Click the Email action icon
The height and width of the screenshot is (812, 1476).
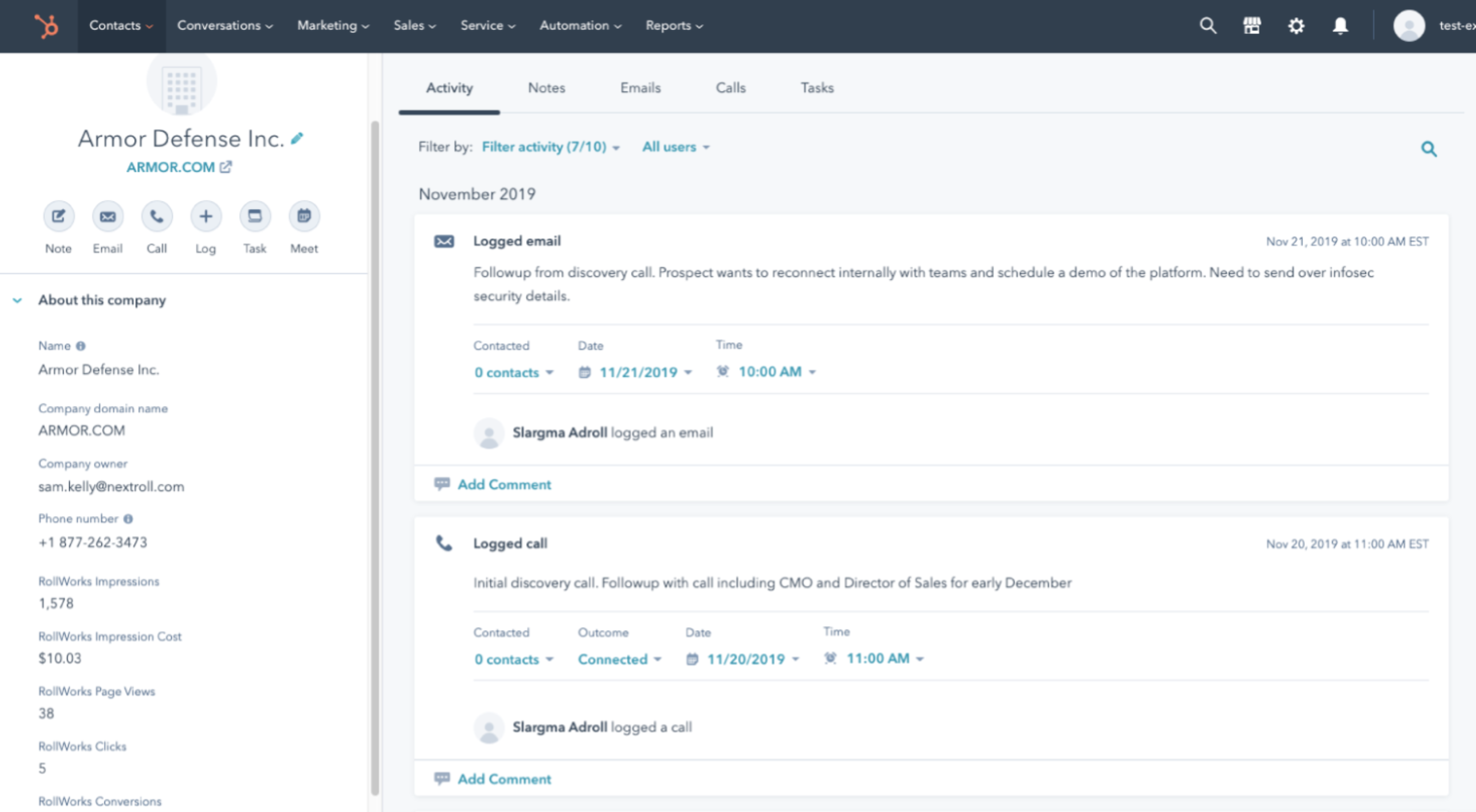tap(108, 217)
